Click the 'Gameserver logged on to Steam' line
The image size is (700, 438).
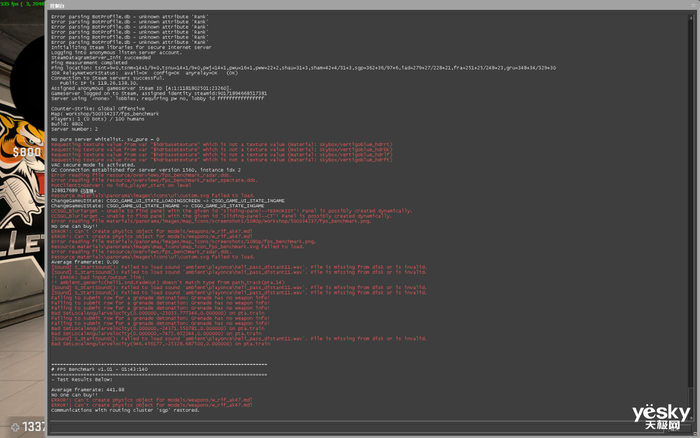point(158,93)
